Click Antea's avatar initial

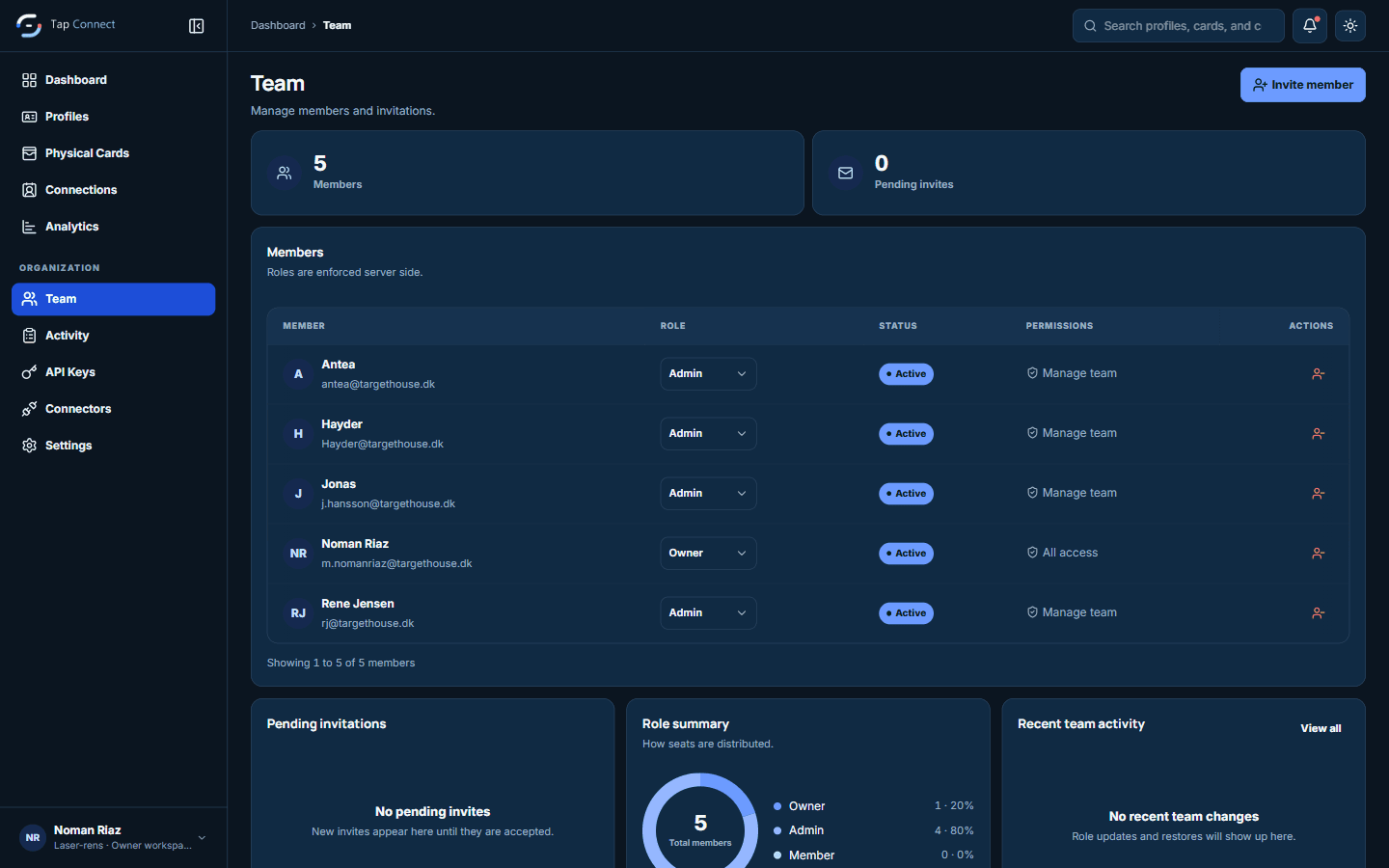pos(298,374)
